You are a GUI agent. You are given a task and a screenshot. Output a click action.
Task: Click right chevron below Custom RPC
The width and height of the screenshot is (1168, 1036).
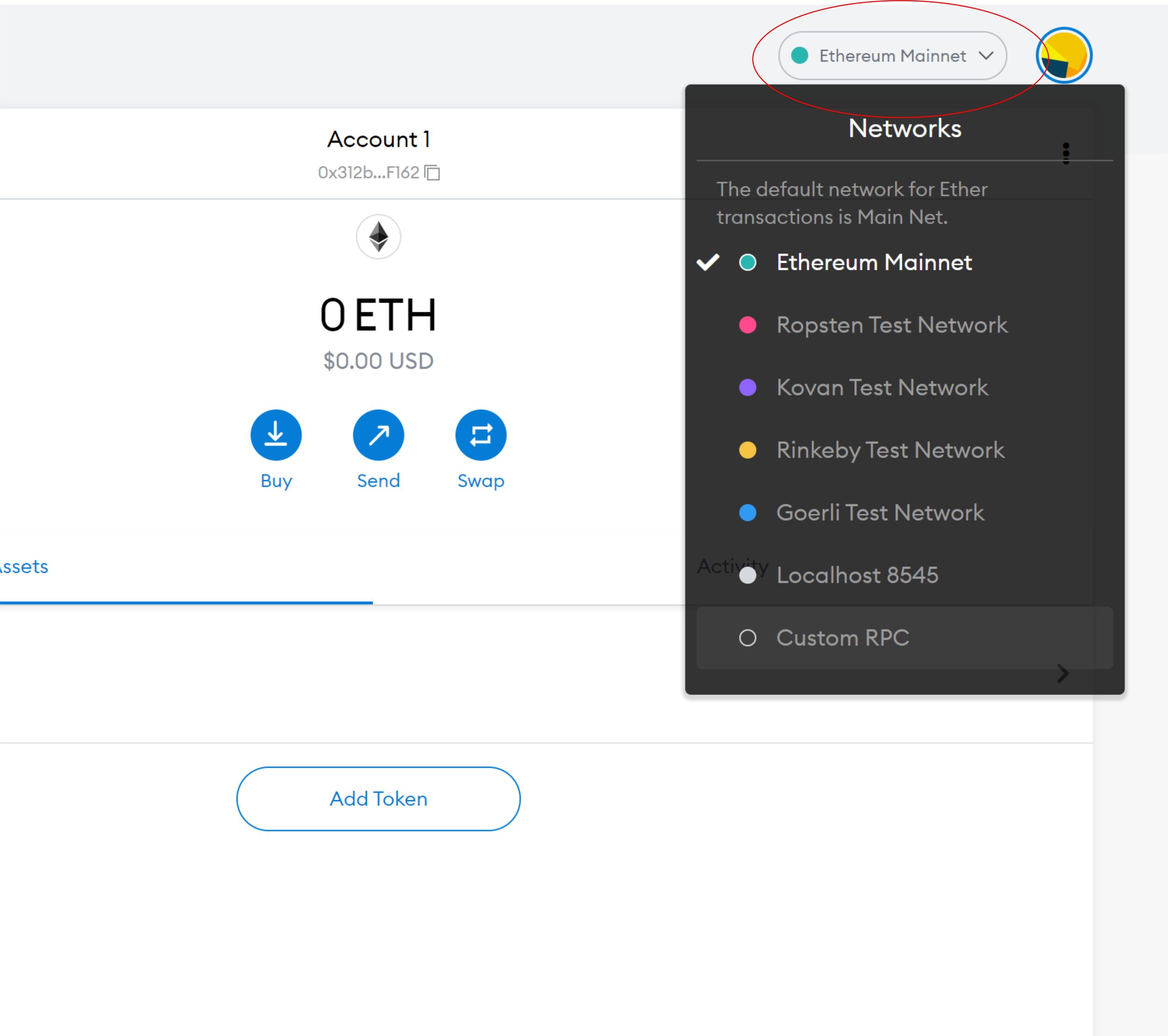[1063, 673]
